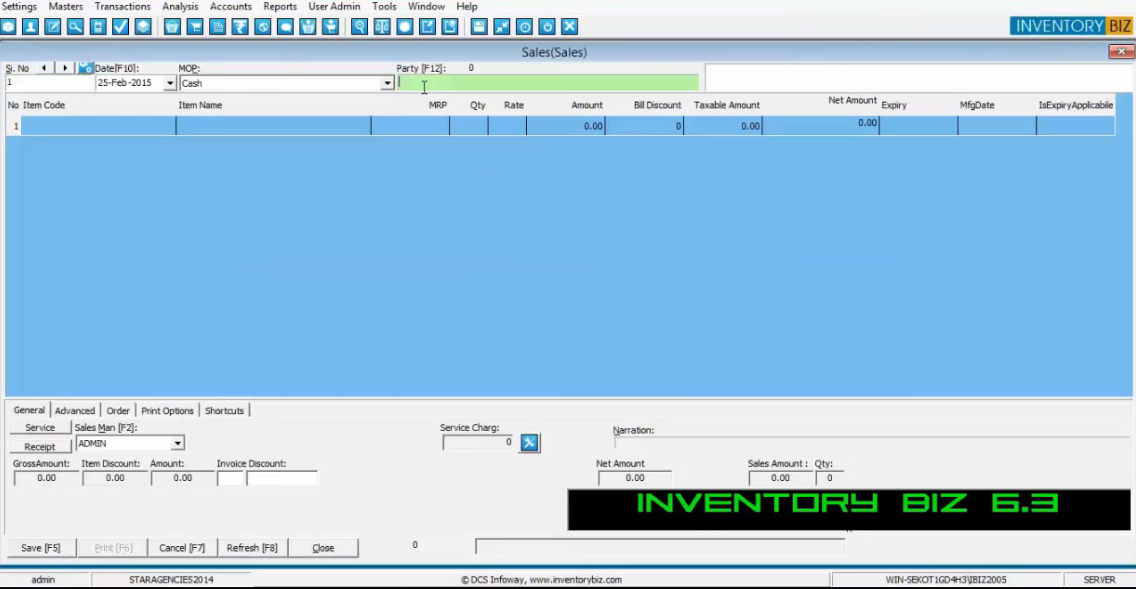Click the clock icon in toolbar
The image size is (1136, 589).
(525, 27)
